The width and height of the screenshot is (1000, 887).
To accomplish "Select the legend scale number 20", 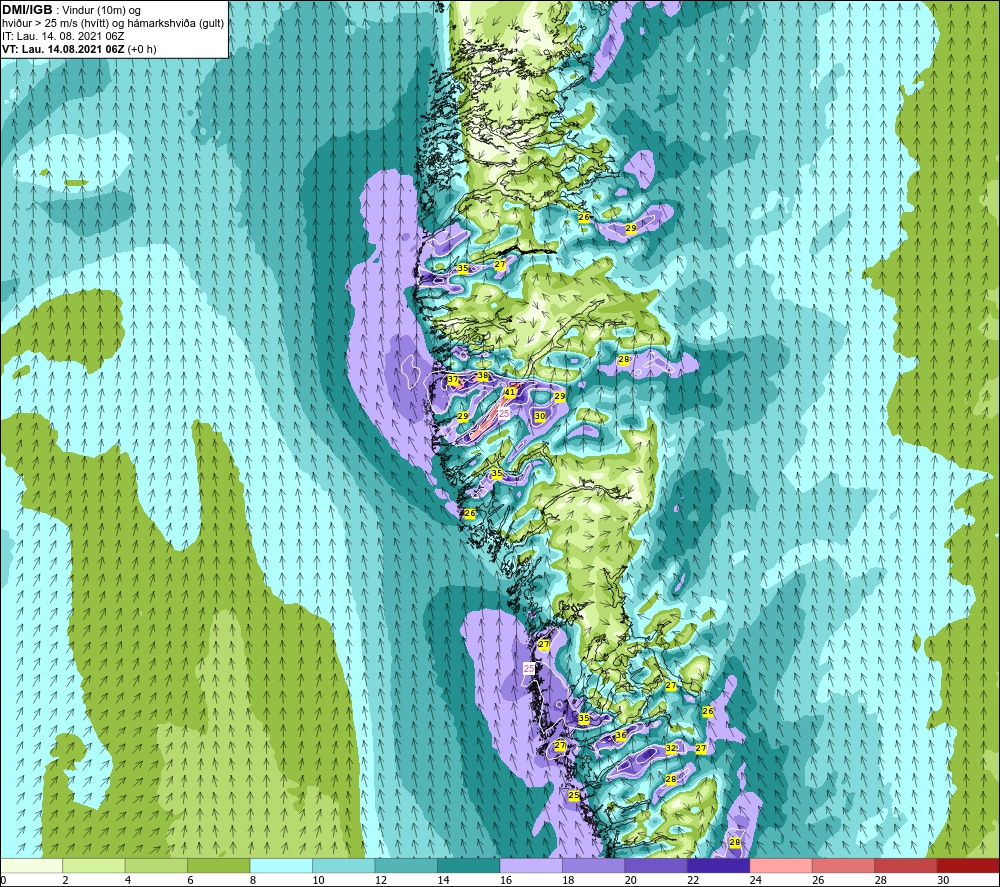I will pos(631,881).
